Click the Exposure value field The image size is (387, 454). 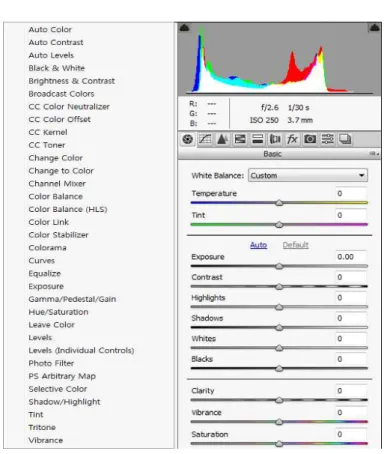[x=351, y=257]
